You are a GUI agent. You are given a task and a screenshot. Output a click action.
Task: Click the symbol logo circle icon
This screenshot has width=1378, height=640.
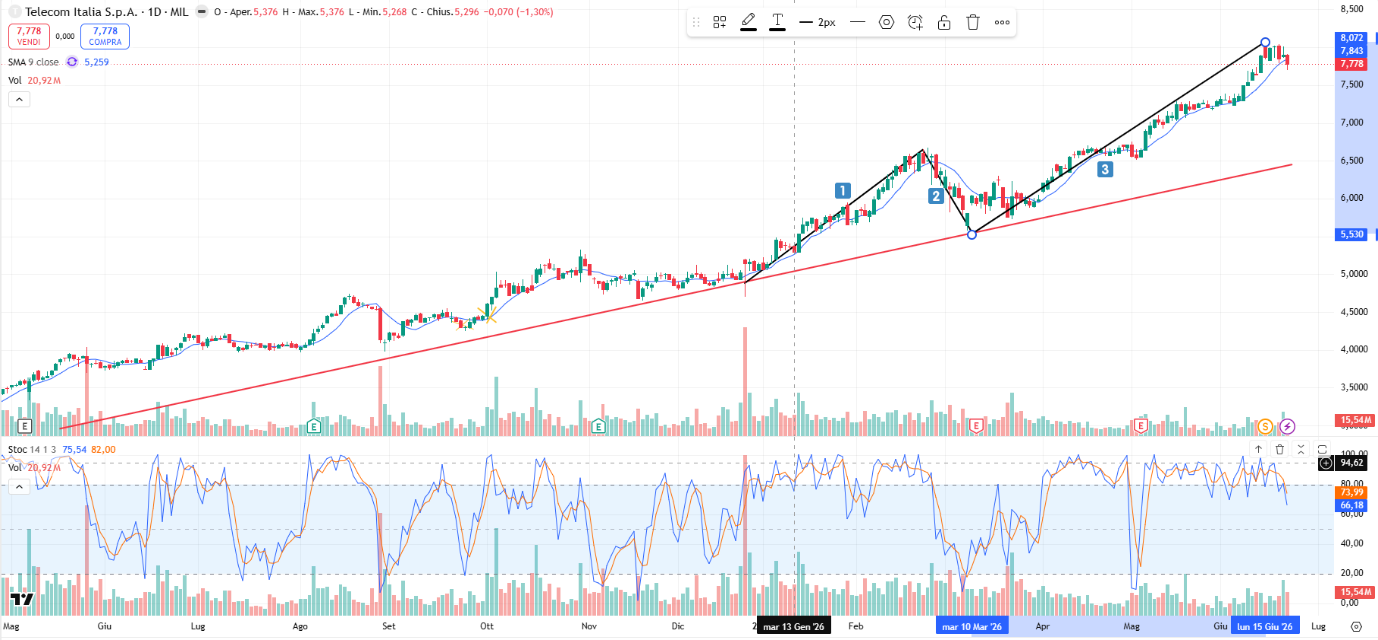pyautogui.click(x=14, y=11)
